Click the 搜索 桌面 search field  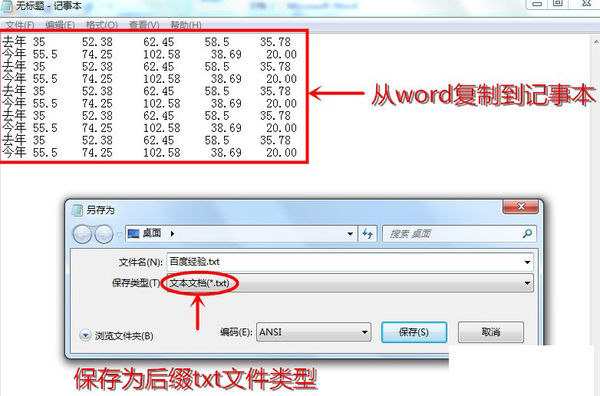click(x=459, y=234)
